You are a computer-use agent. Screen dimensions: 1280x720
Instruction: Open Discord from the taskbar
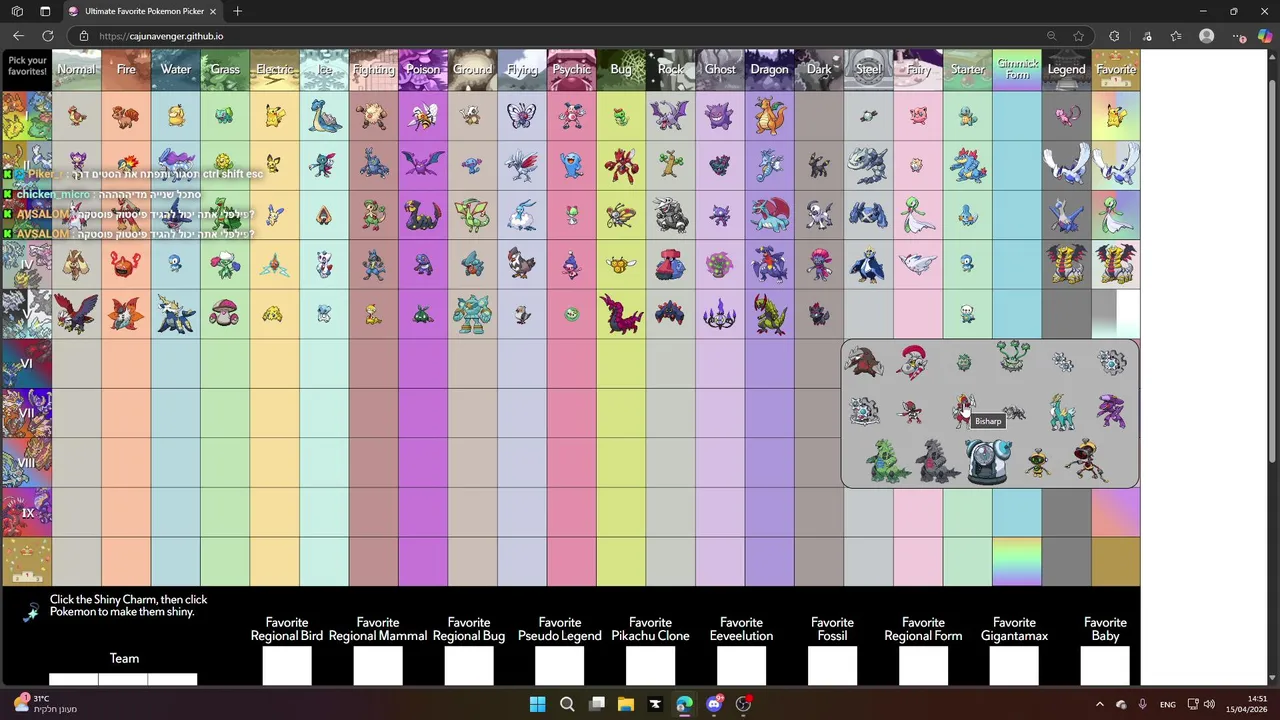click(714, 704)
